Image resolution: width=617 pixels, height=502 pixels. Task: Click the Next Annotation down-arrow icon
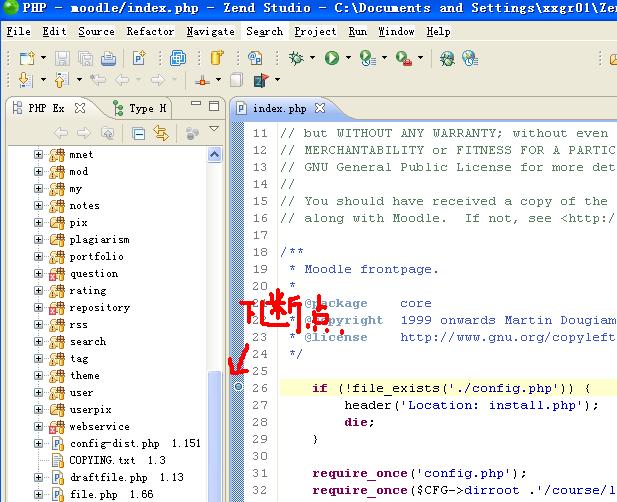[24, 80]
